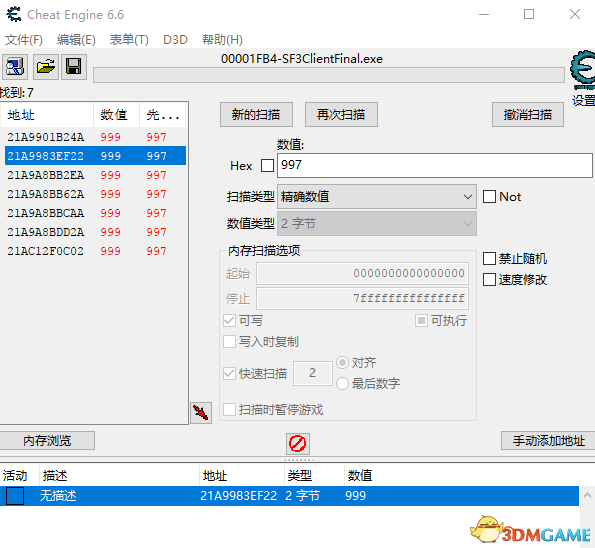595x548 pixels.
Task: Select address row 21A9901B24A
Action: pos(95,137)
